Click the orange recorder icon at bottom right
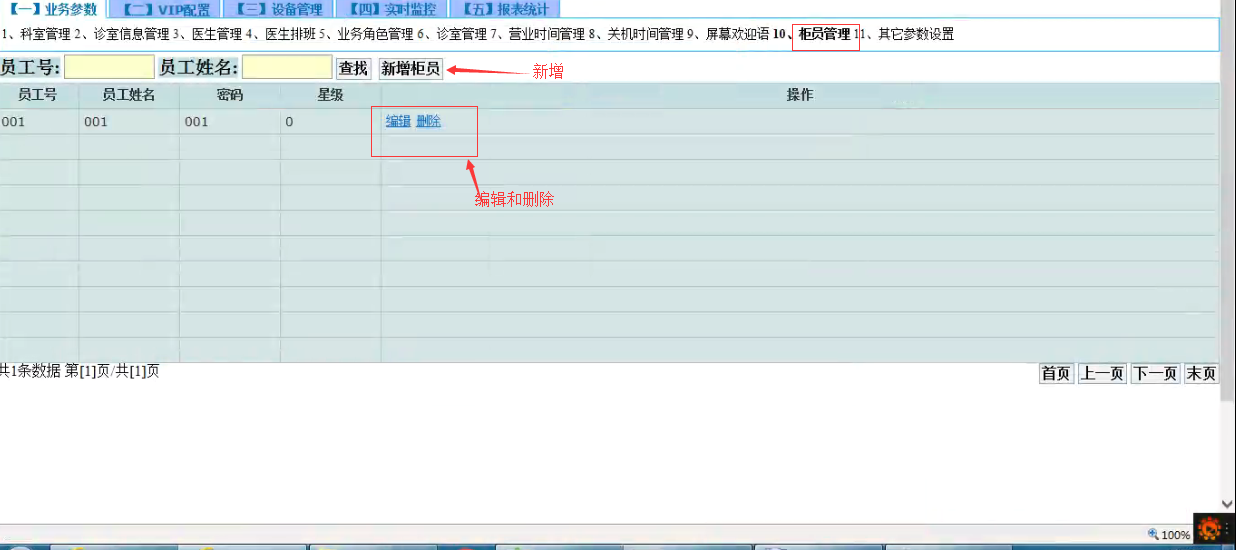1236x550 pixels. tap(1209, 527)
